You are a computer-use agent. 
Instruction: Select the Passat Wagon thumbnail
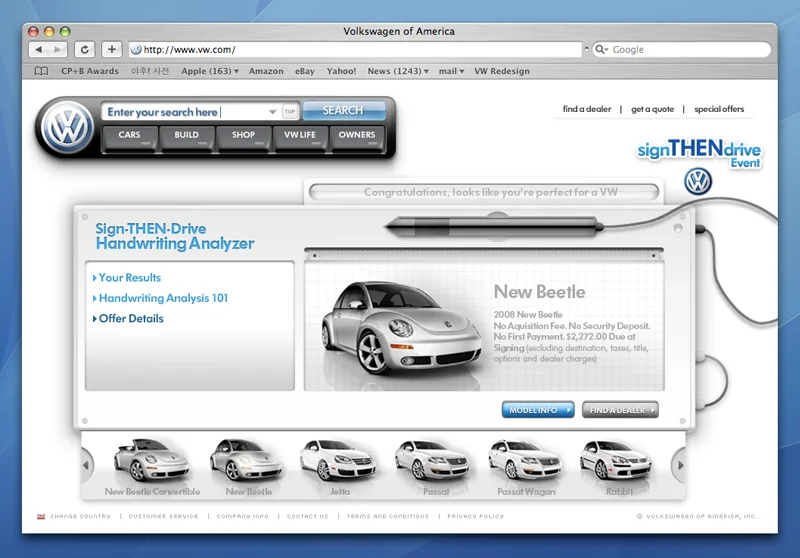click(526, 466)
